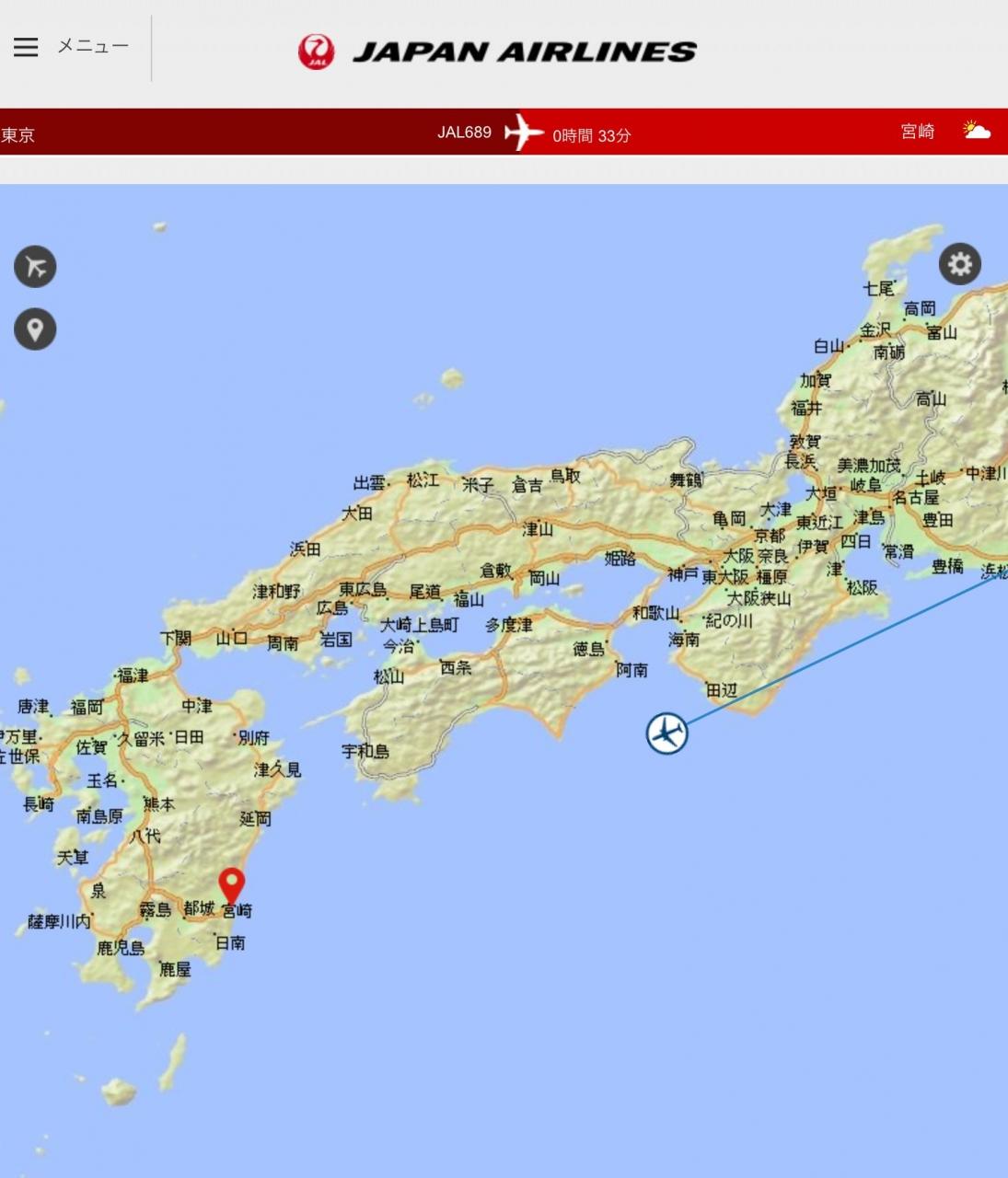Click the remaining time 0時間 33分
Viewport: 1008px width, 1178px height.
[x=591, y=135]
